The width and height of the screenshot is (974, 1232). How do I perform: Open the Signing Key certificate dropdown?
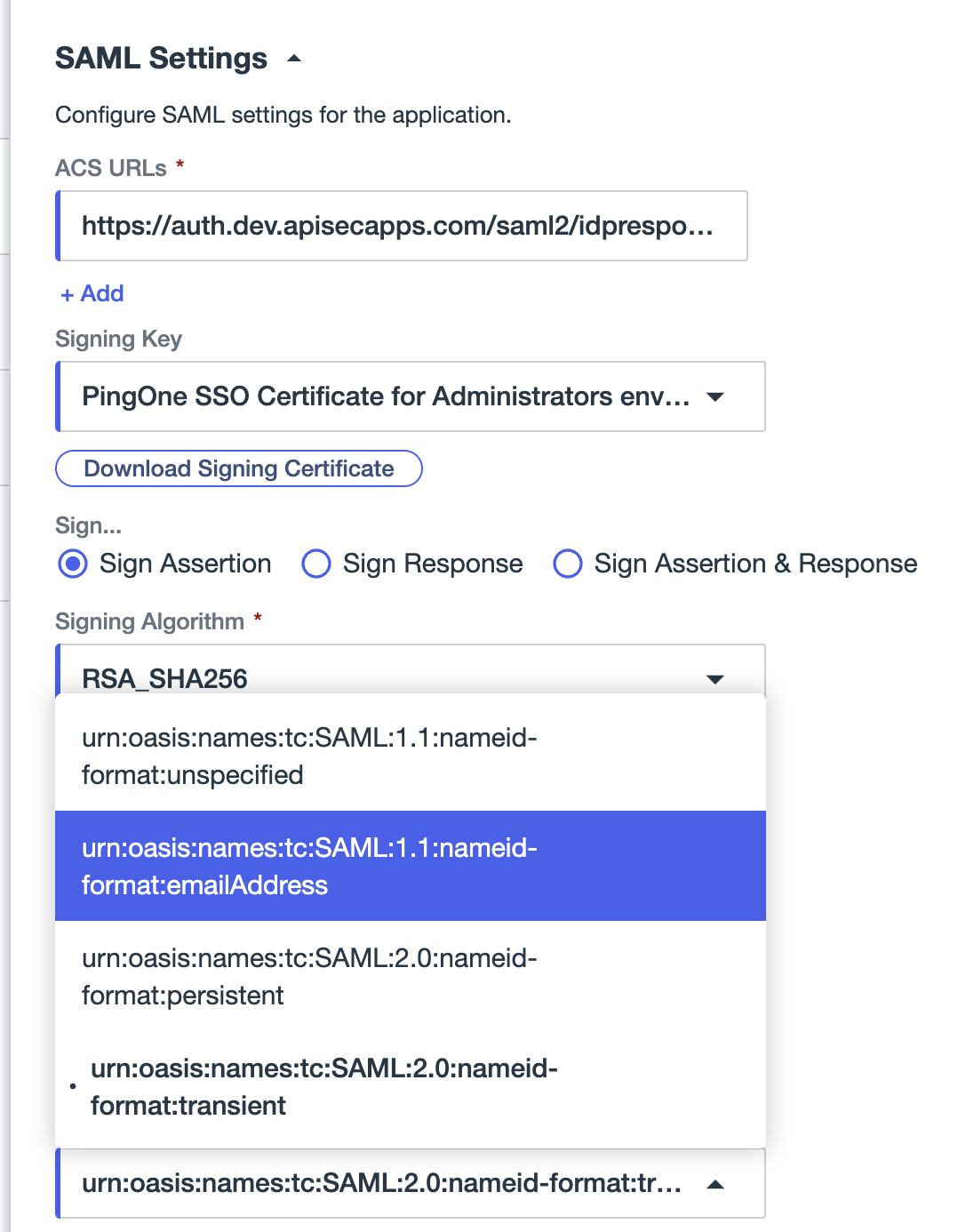(x=386, y=396)
